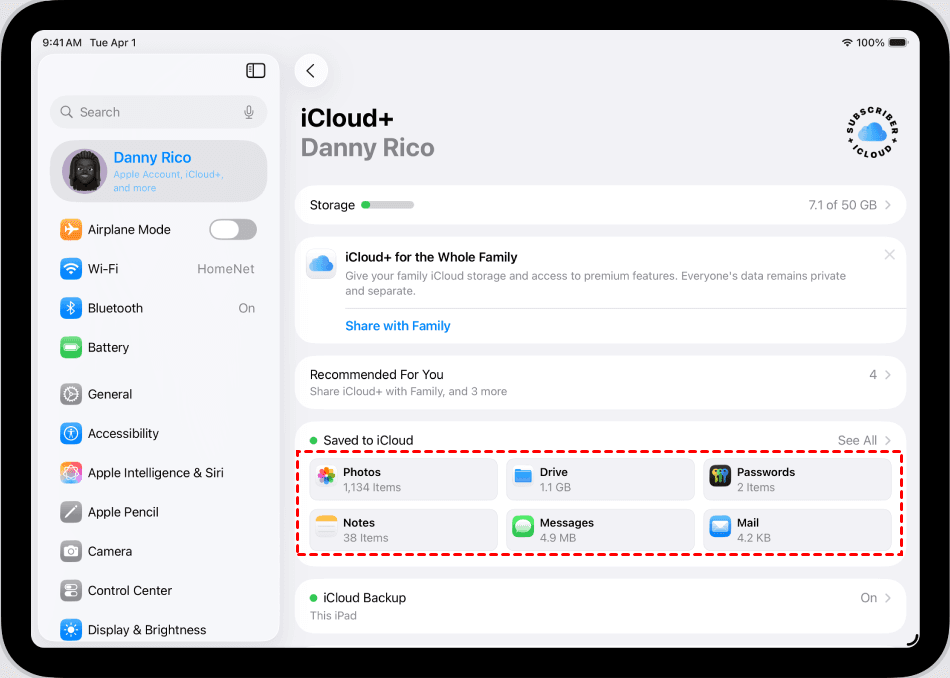This screenshot has width=950, height=678.
Task: Tap HomeNet network value
Action: [x=225, y=268]
